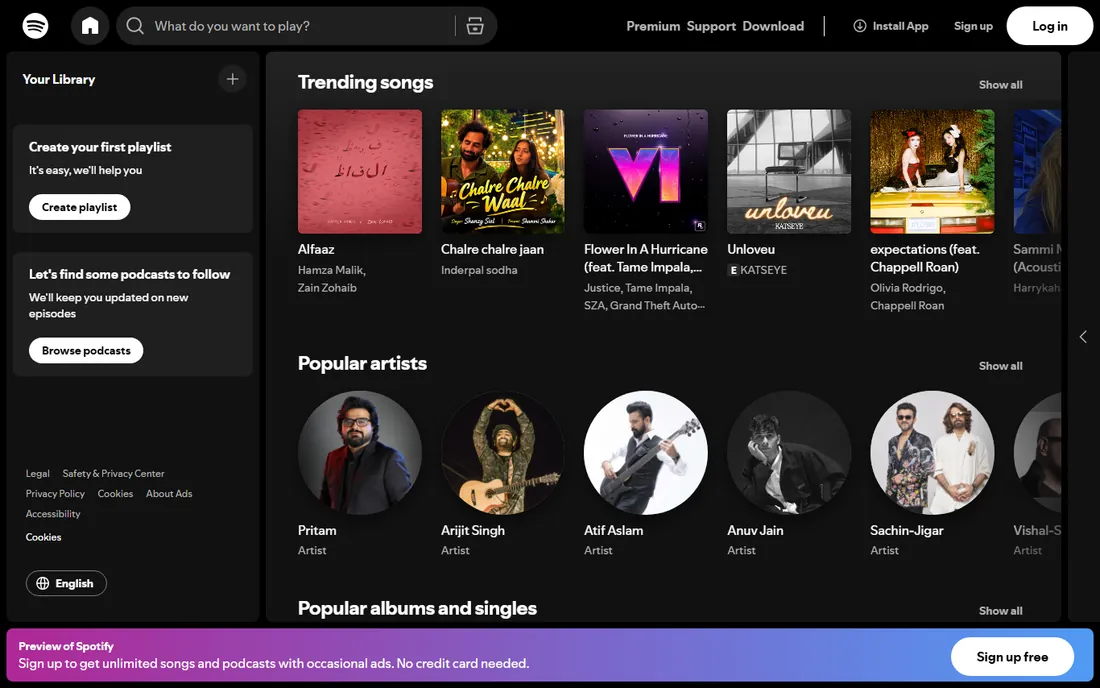The image size is (1100, 688).
Task: Click the Olivia Rodrigo artist name
Action: (x=906, y=288)
